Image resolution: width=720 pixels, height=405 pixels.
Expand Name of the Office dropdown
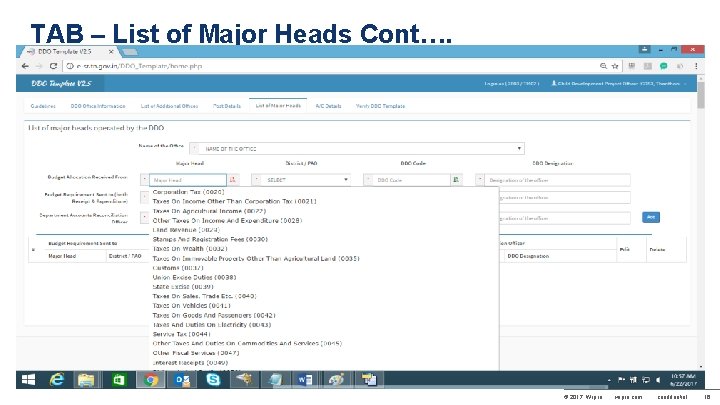[x=357, y=148]
